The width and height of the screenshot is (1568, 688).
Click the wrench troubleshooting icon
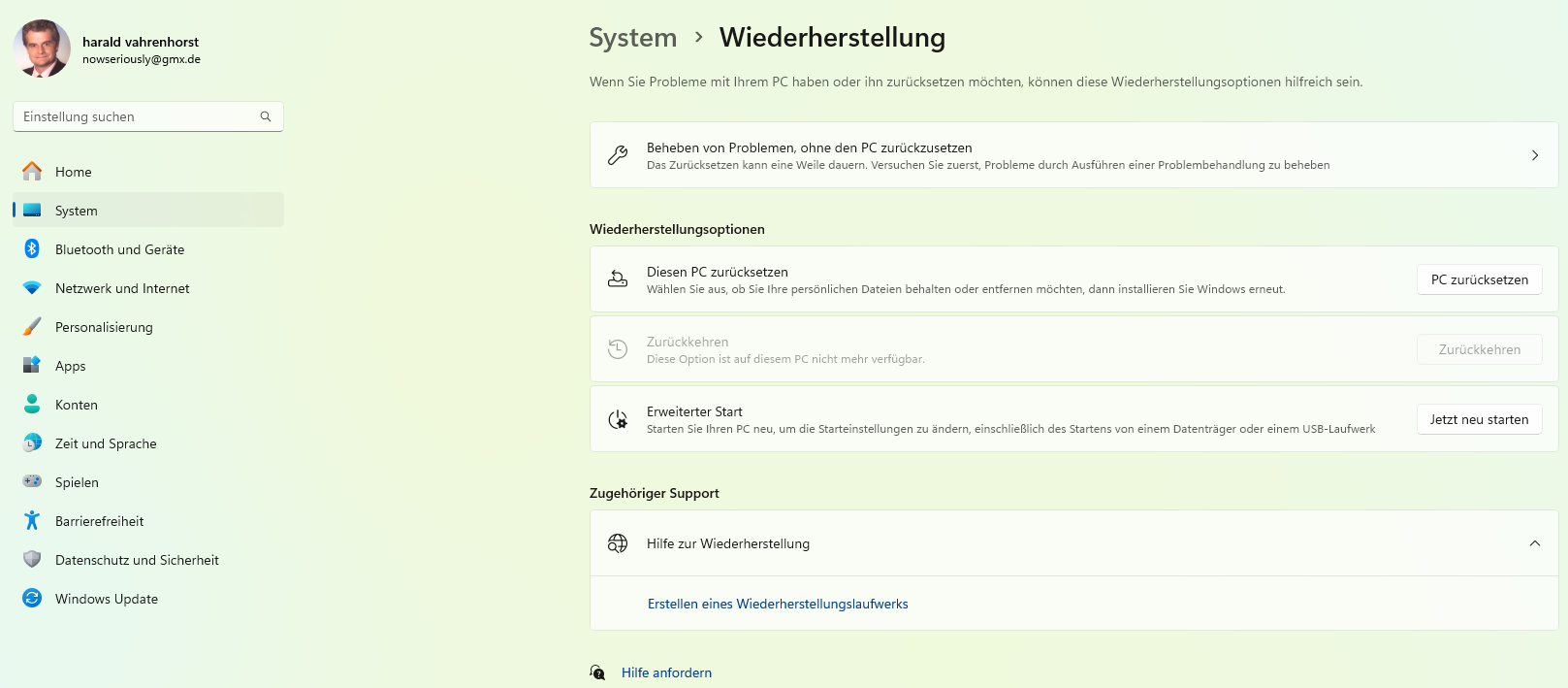618,155
